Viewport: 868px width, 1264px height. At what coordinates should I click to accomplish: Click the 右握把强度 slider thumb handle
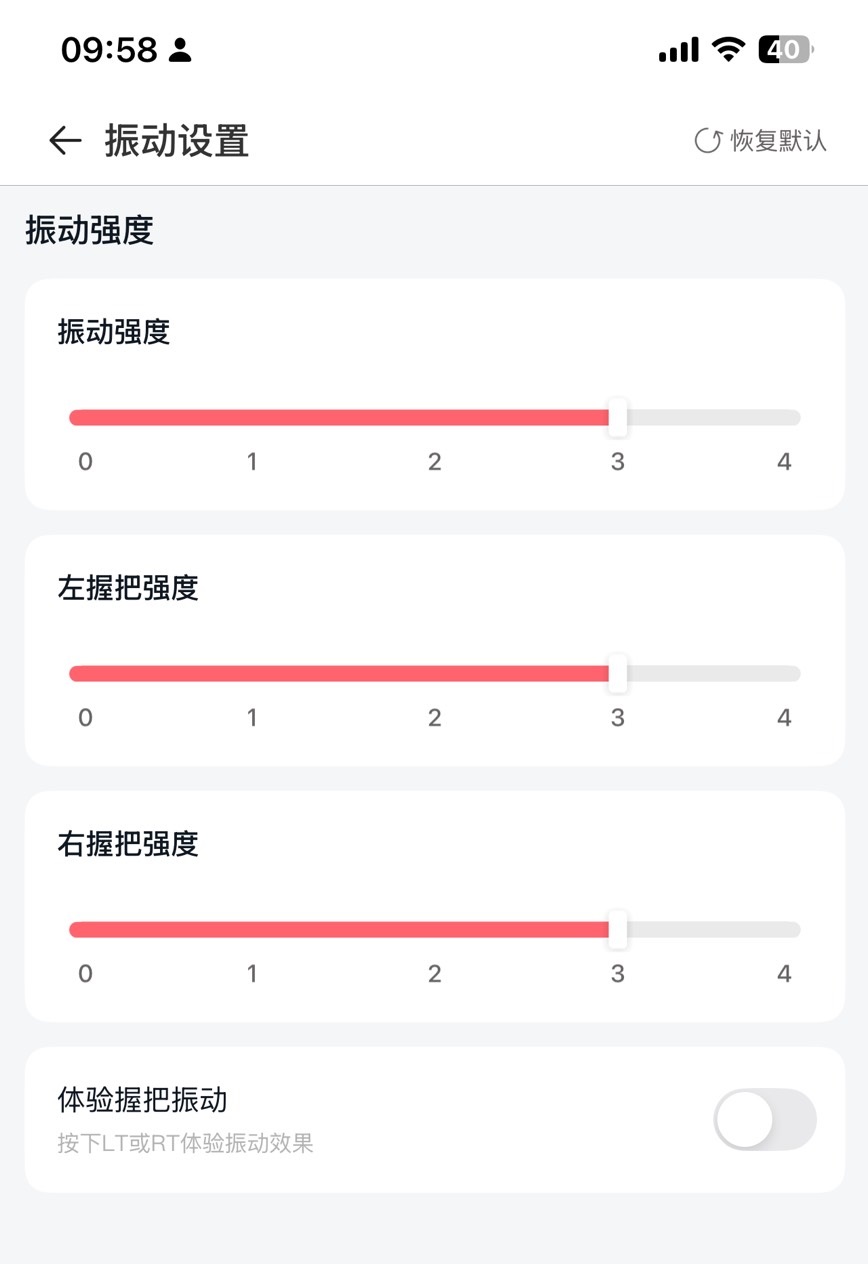tap(618, 930)
